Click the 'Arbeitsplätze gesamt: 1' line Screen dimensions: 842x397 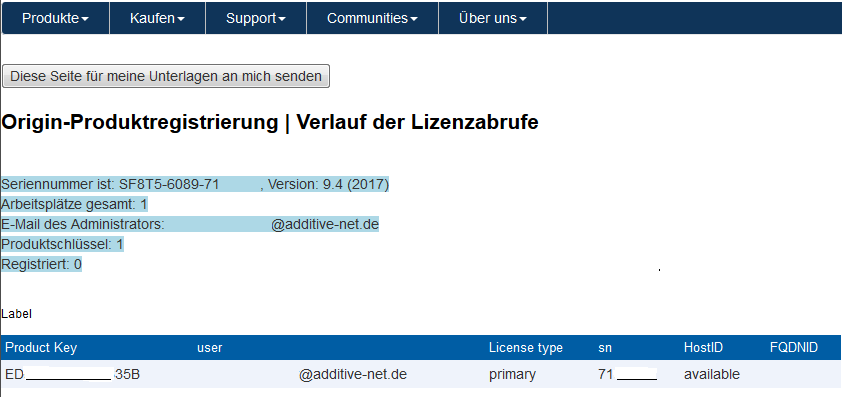coord(74,205)
